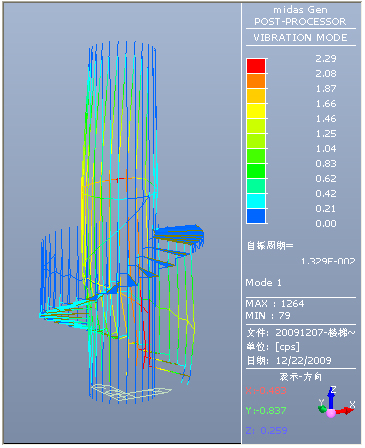Image resolution: width=365 pixels, height=448 pixels.
Task: Click the date 12/22/2009 text
Action: coord(303,360)
